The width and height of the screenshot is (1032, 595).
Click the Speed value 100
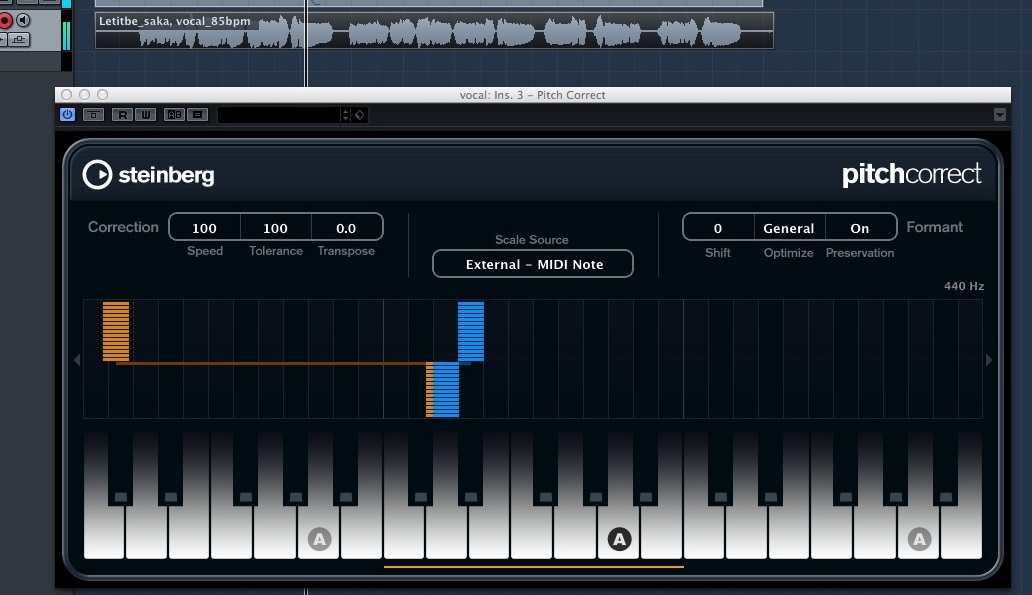(204, 228)
